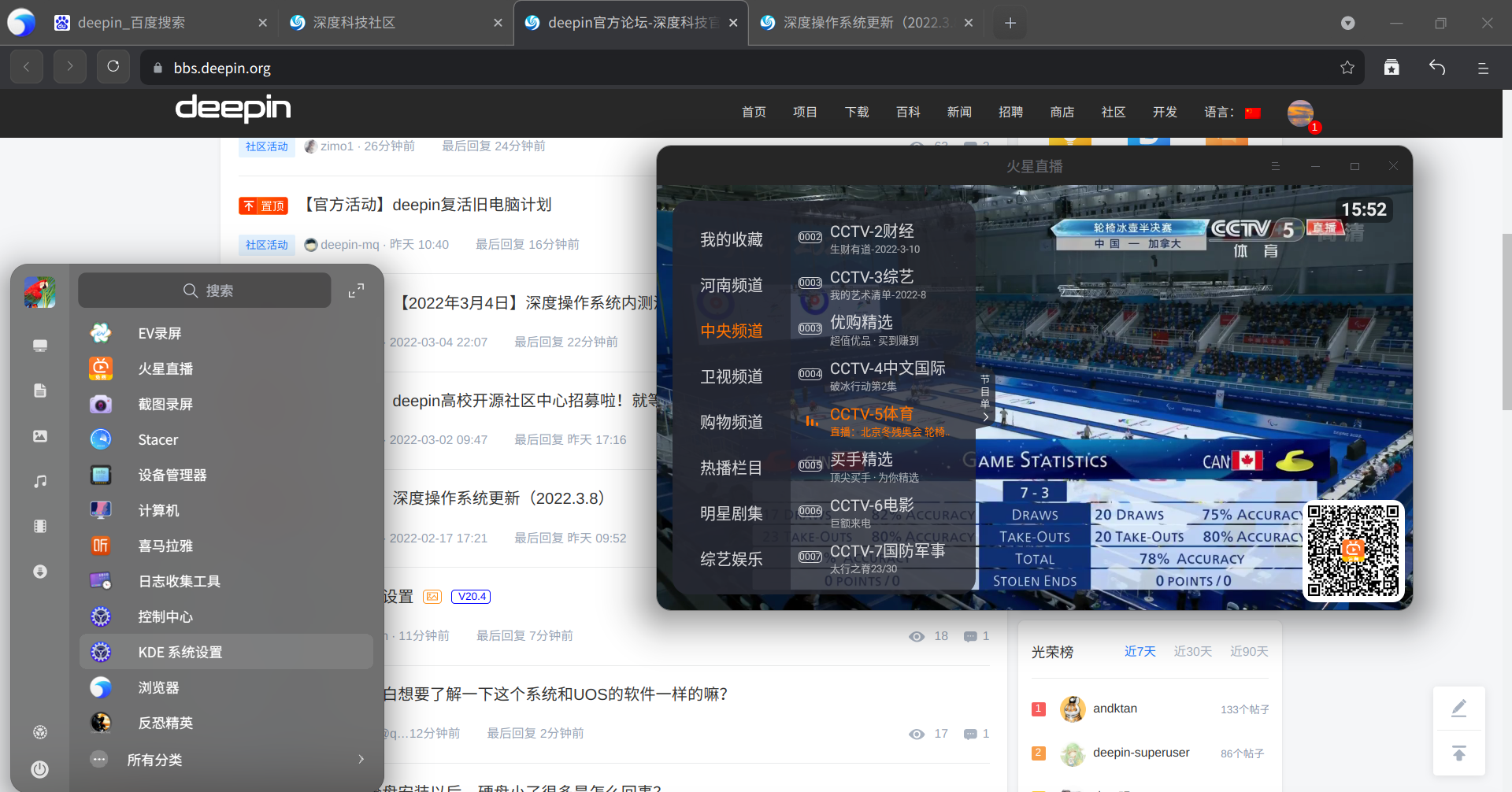Open 设备管理器 from the launcher
1512x792 pixels.
(171, 475)
